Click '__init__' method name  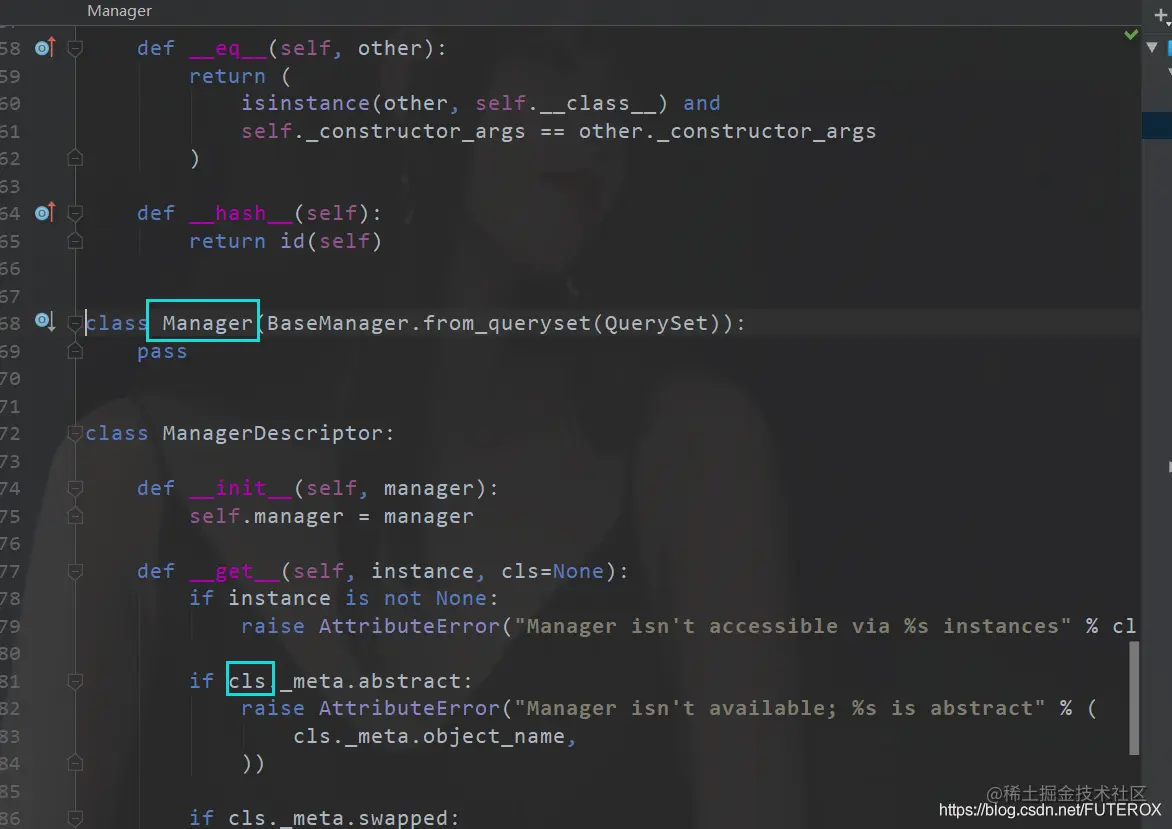[x=241, y=488]
